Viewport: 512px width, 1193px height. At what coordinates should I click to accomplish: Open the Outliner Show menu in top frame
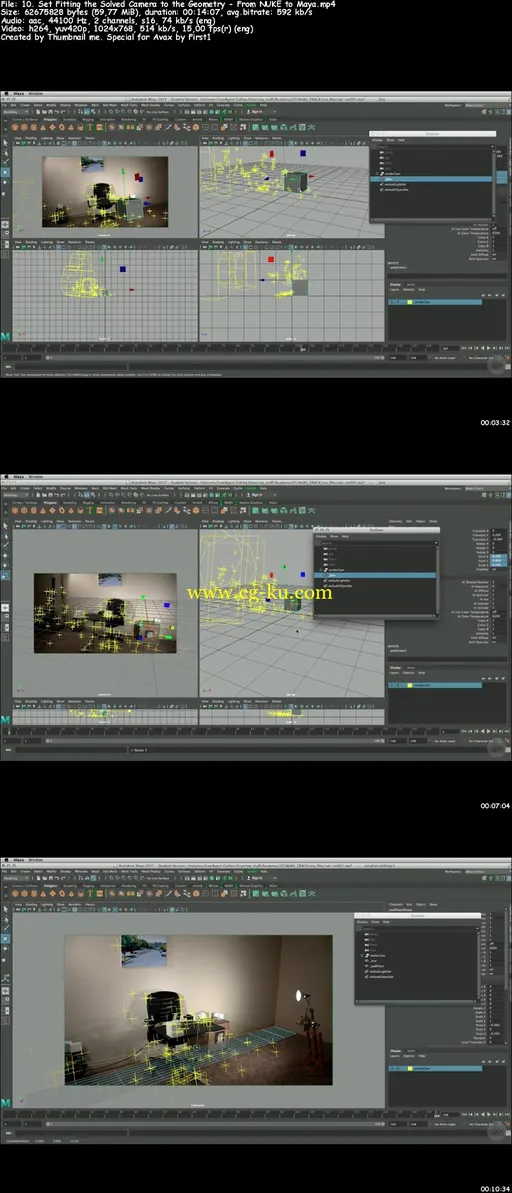pos(390,140)
